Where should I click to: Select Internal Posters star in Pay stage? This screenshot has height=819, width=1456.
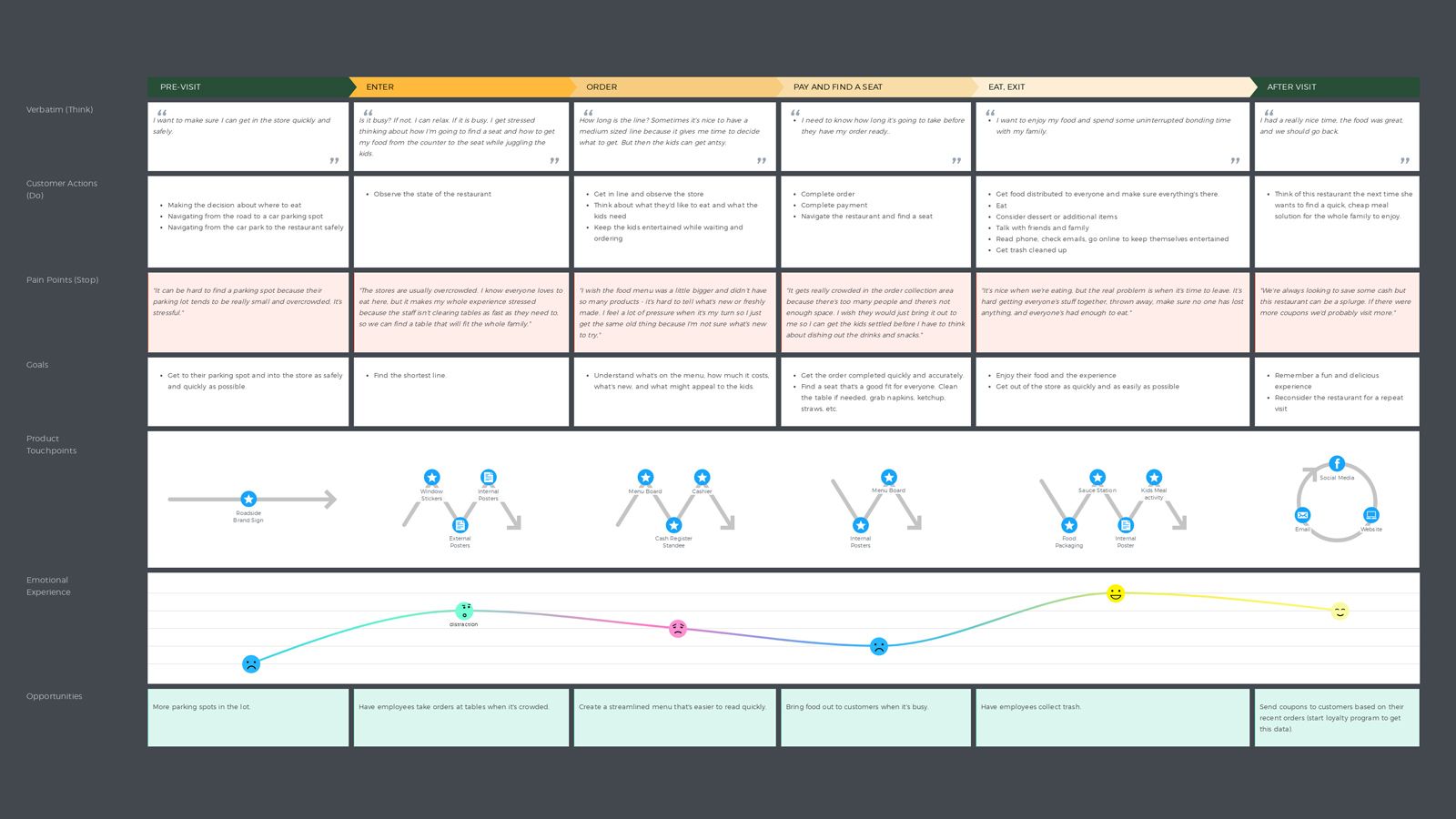pos(861,525)
